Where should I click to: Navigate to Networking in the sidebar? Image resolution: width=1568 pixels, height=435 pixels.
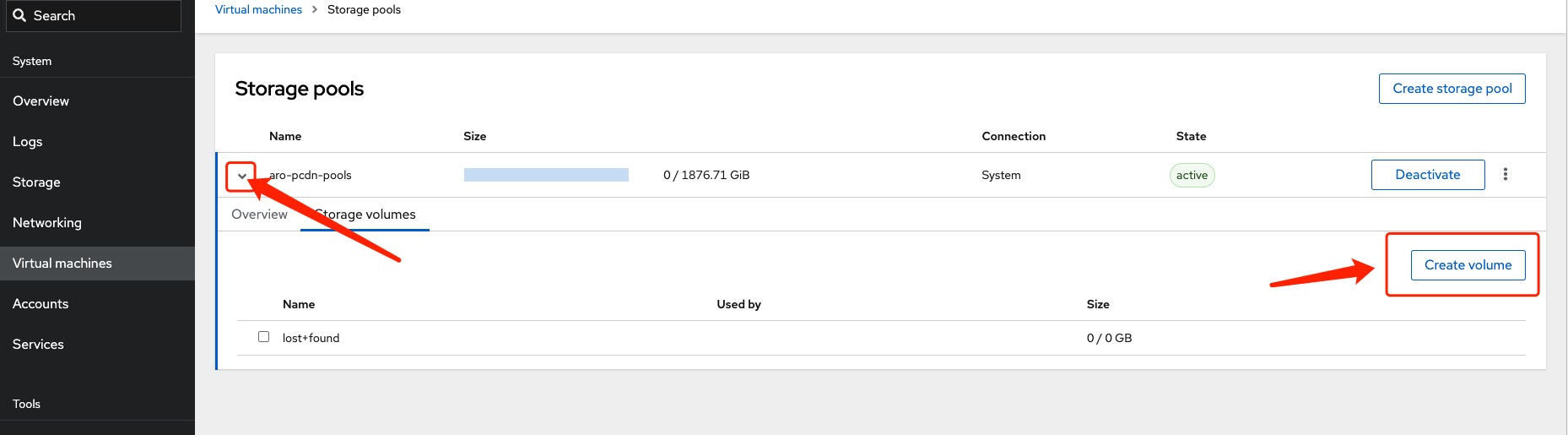click(47, 223)
